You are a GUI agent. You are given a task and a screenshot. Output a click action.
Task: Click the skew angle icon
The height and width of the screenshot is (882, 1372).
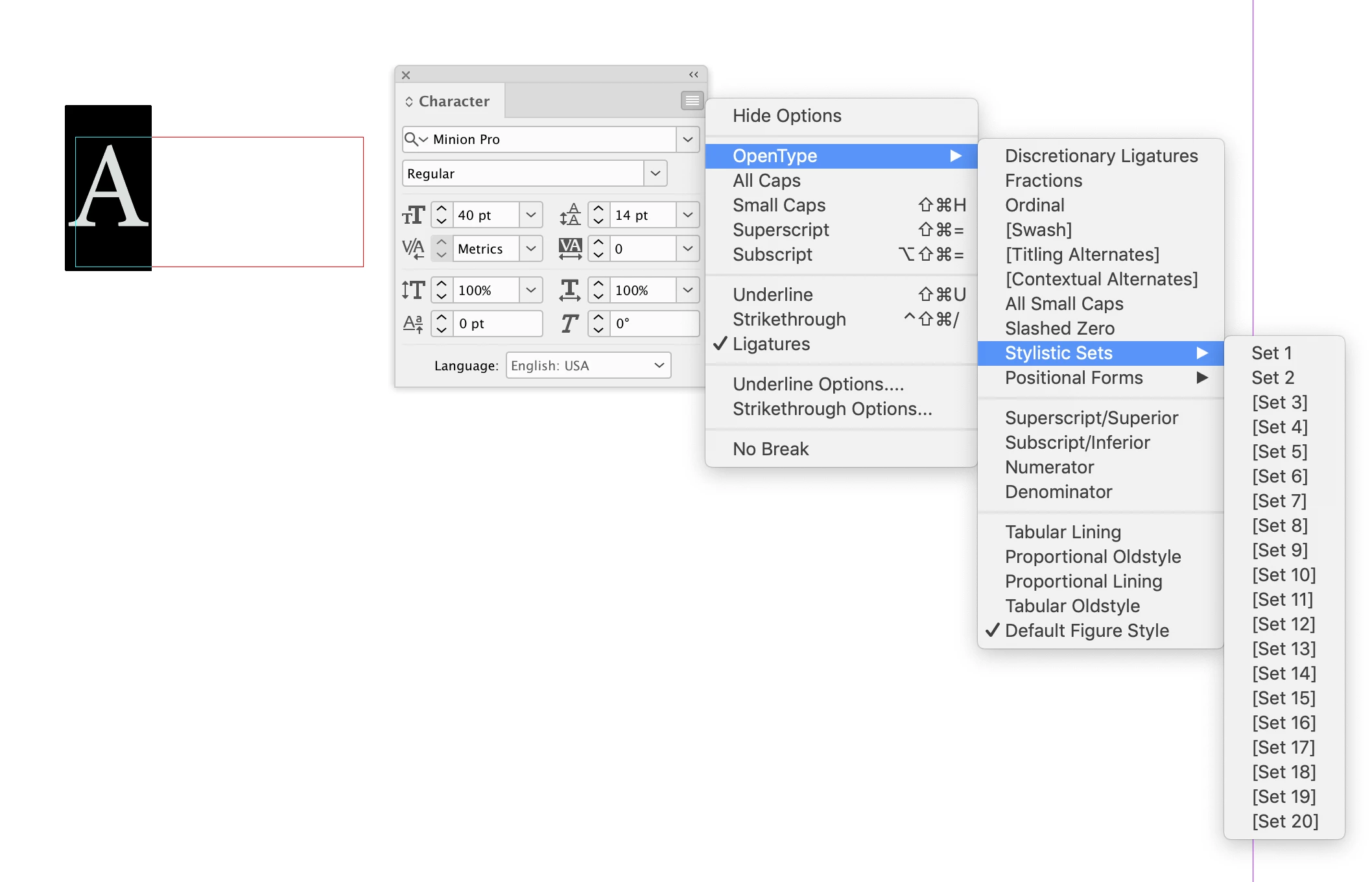pyautogui.click(x=570, y=323)
